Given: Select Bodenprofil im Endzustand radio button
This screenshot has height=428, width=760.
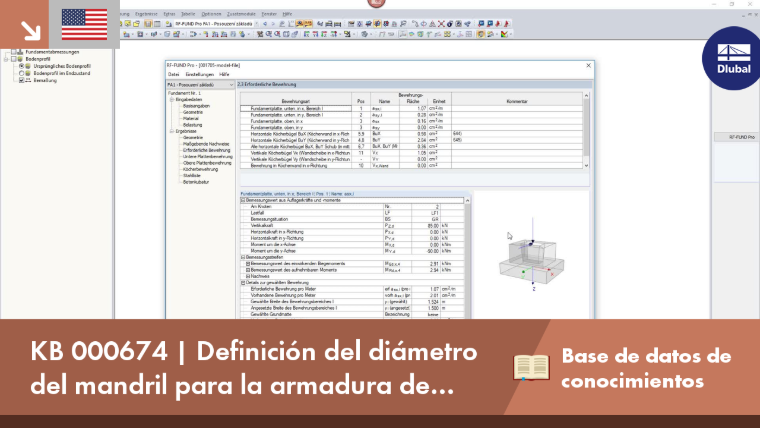Looking at the screenshot, I should tap(21, 73).
